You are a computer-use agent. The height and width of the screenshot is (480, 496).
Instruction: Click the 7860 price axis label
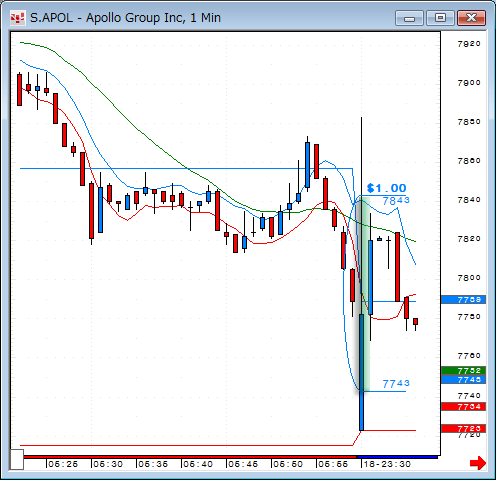tap(469, 161)
